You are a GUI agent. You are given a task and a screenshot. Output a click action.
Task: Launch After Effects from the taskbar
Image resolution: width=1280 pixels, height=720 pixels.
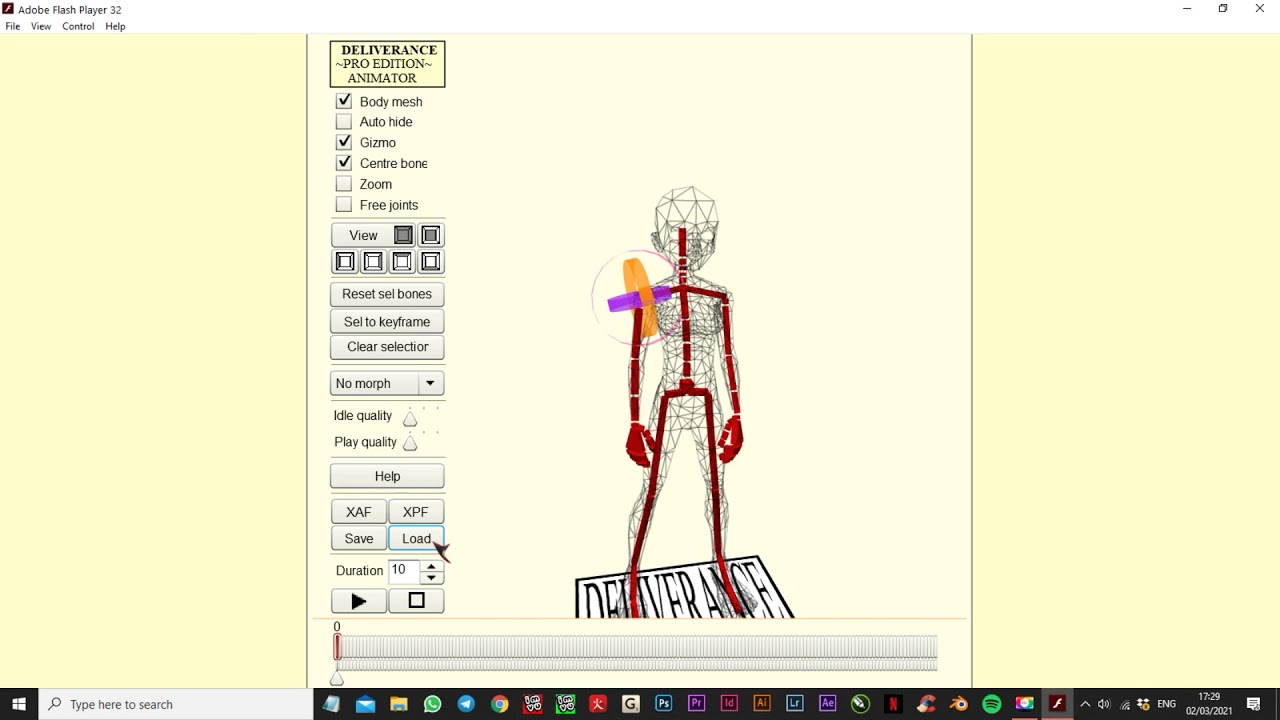827,704
